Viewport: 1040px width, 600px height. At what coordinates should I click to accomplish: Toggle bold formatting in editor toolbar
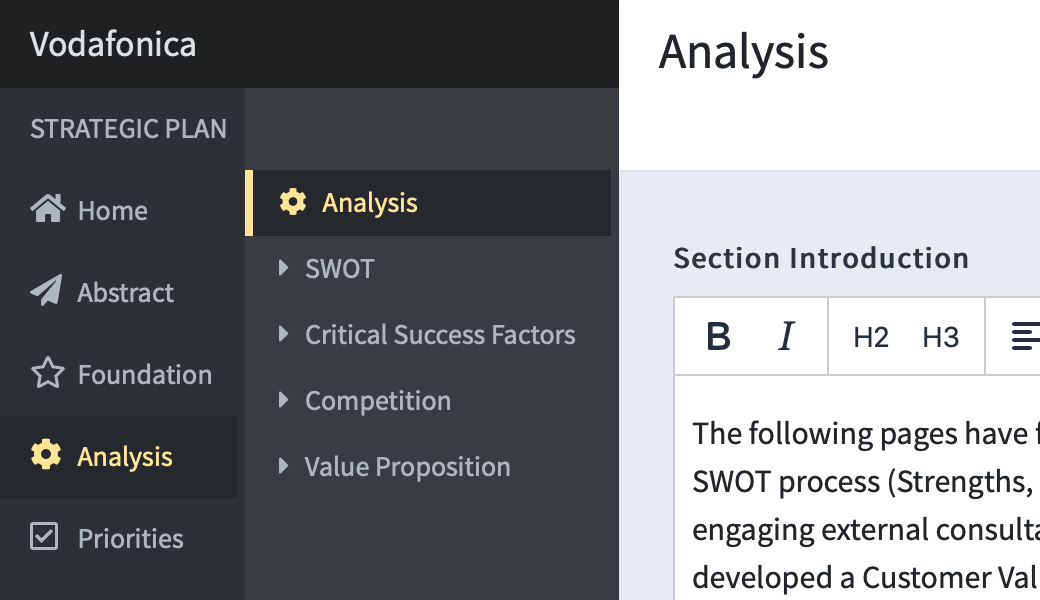718,336
